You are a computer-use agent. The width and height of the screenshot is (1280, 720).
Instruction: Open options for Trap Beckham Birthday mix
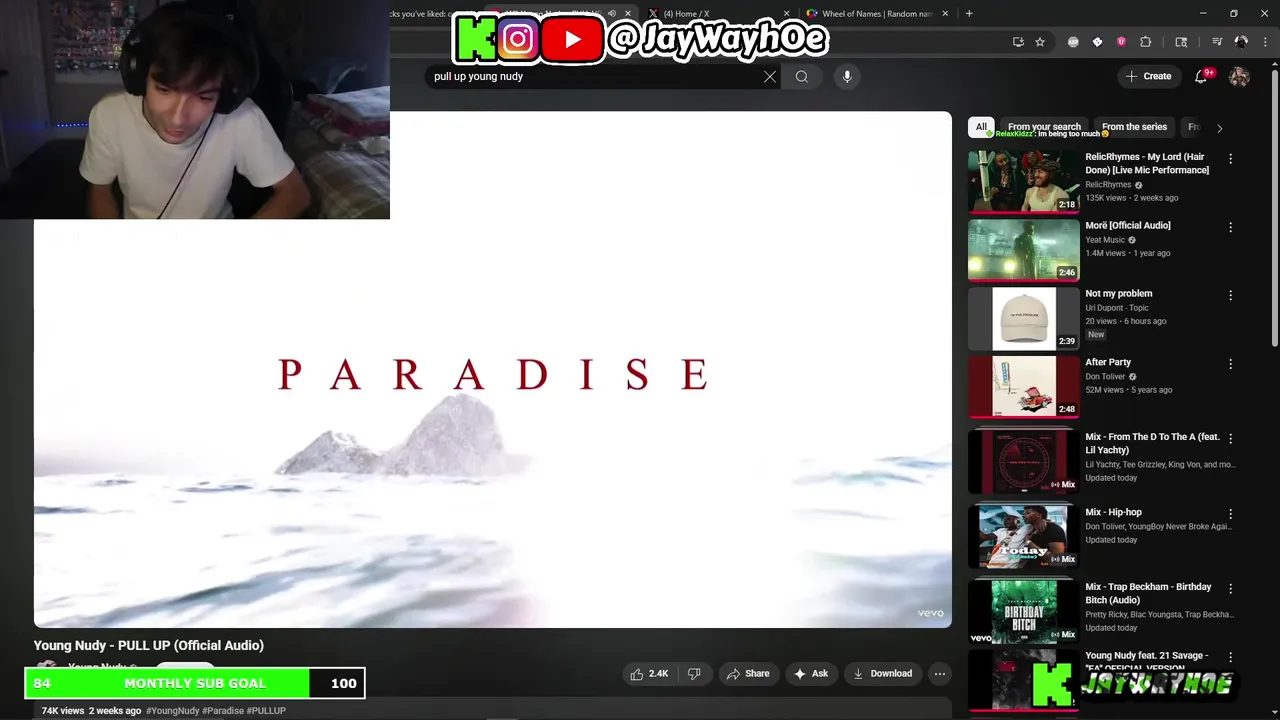[1230, 589]
